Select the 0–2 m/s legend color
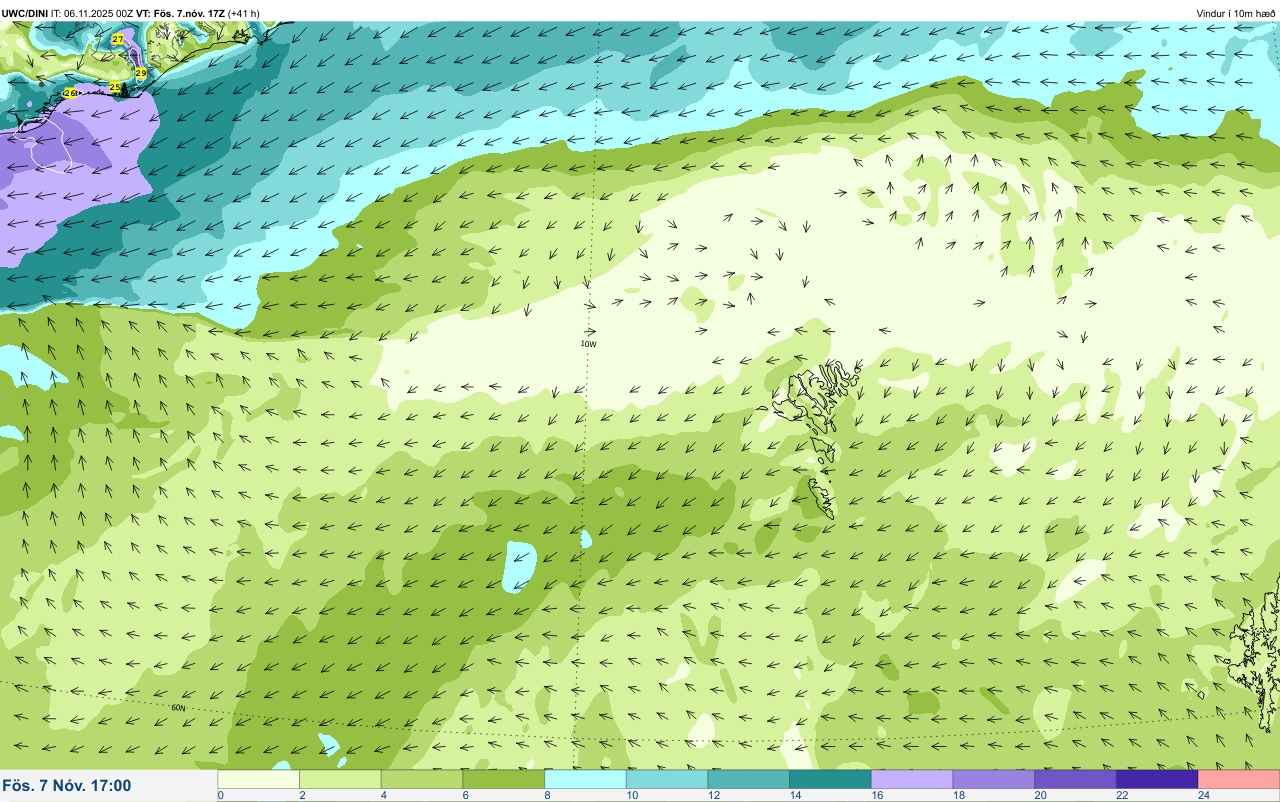The image size is (1280, 802). pyautogui.click(x=259, y=779)
